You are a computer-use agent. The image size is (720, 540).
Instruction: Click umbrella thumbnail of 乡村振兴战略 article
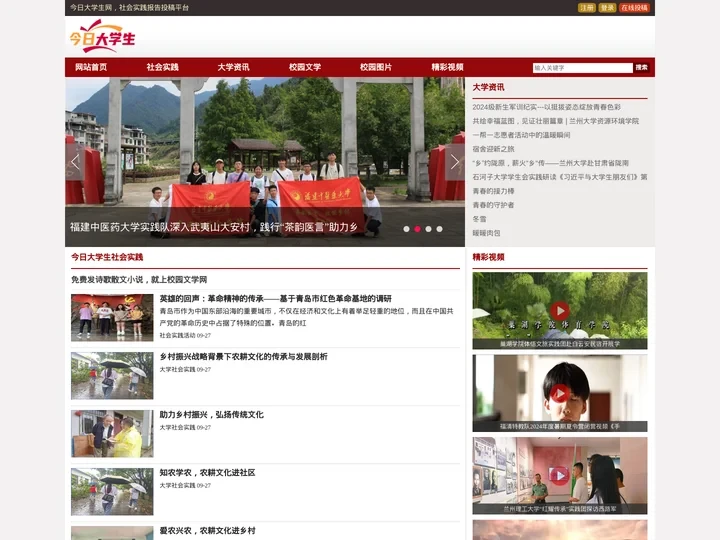[112, 376]
